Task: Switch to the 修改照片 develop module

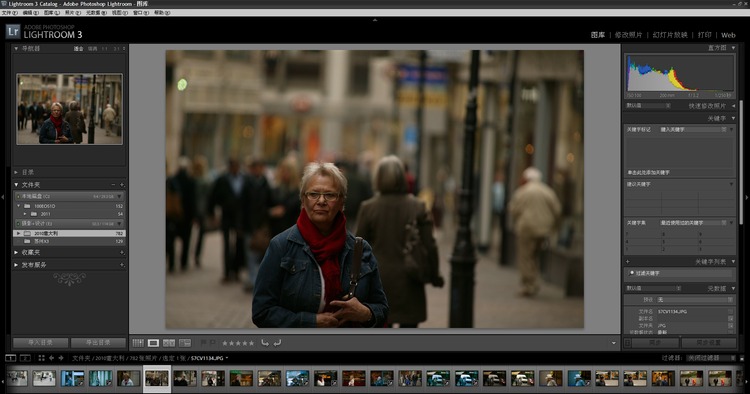Action: pos(629,35)
